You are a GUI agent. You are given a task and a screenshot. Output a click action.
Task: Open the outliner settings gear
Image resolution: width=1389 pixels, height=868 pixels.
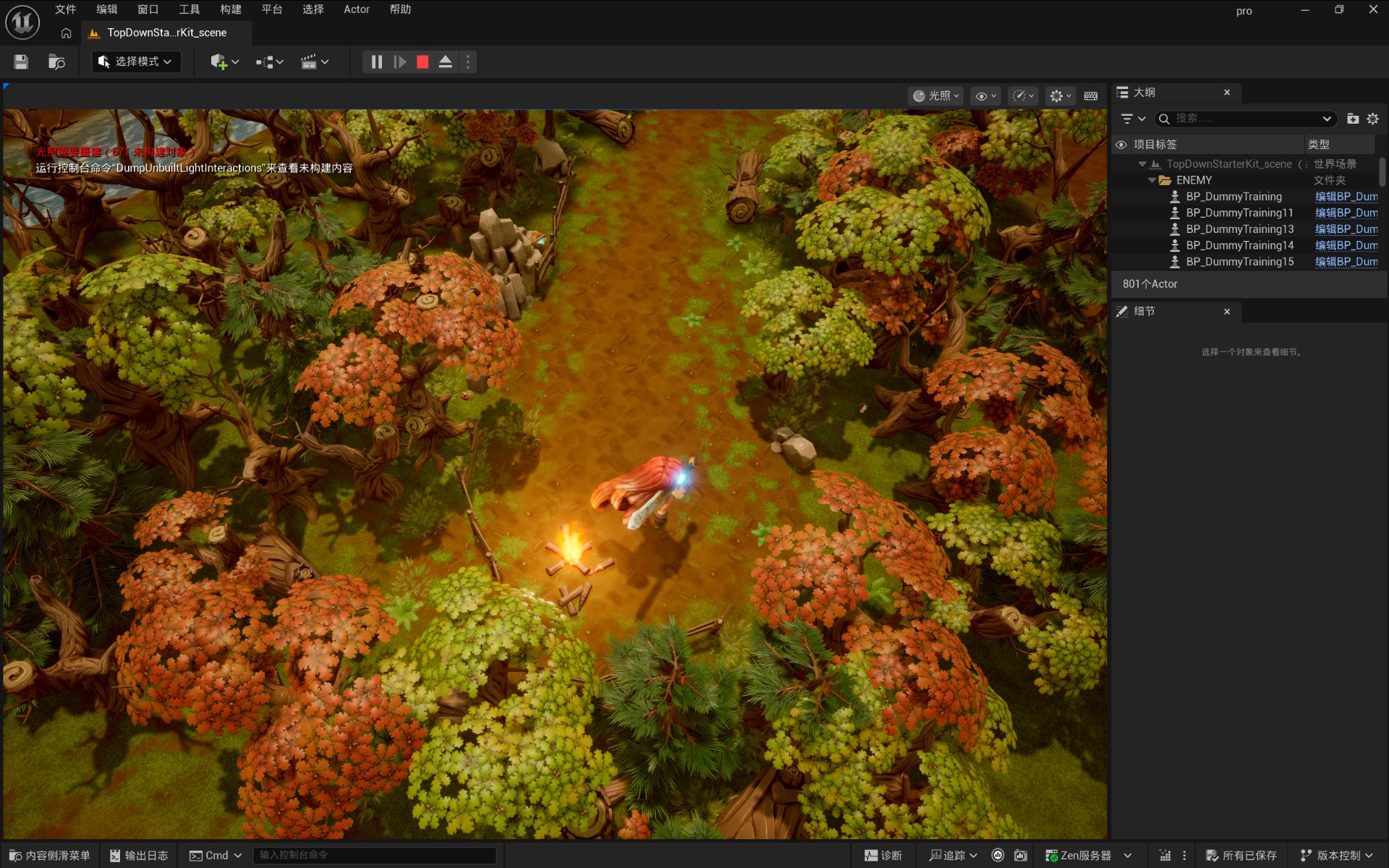[1372, 119]
